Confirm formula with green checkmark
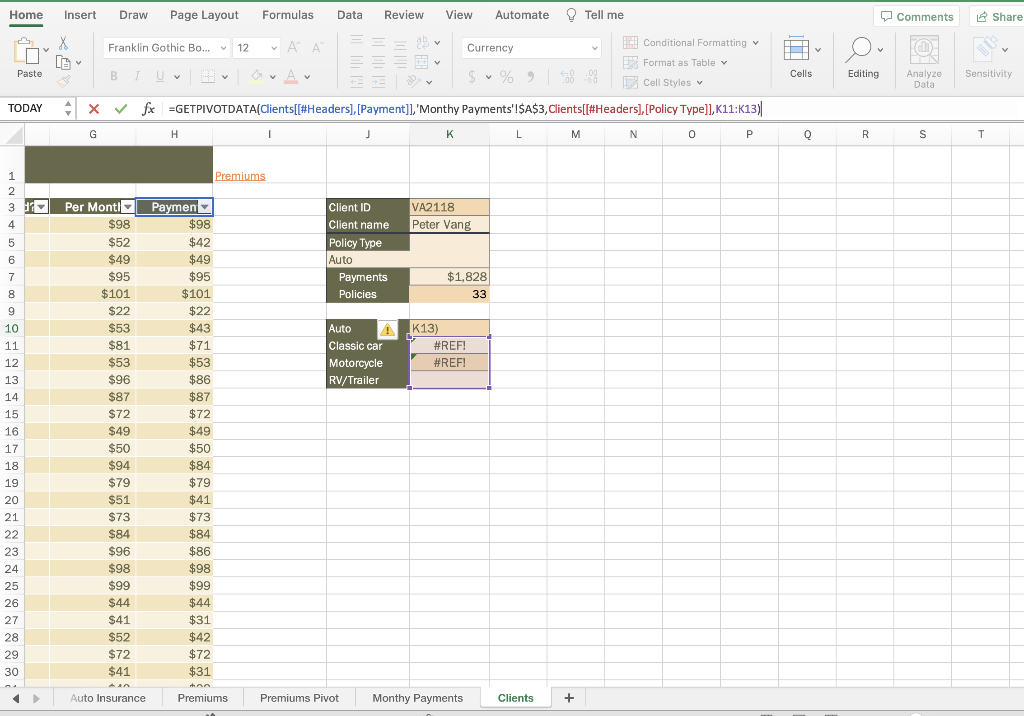 click(x=121, y=109)
